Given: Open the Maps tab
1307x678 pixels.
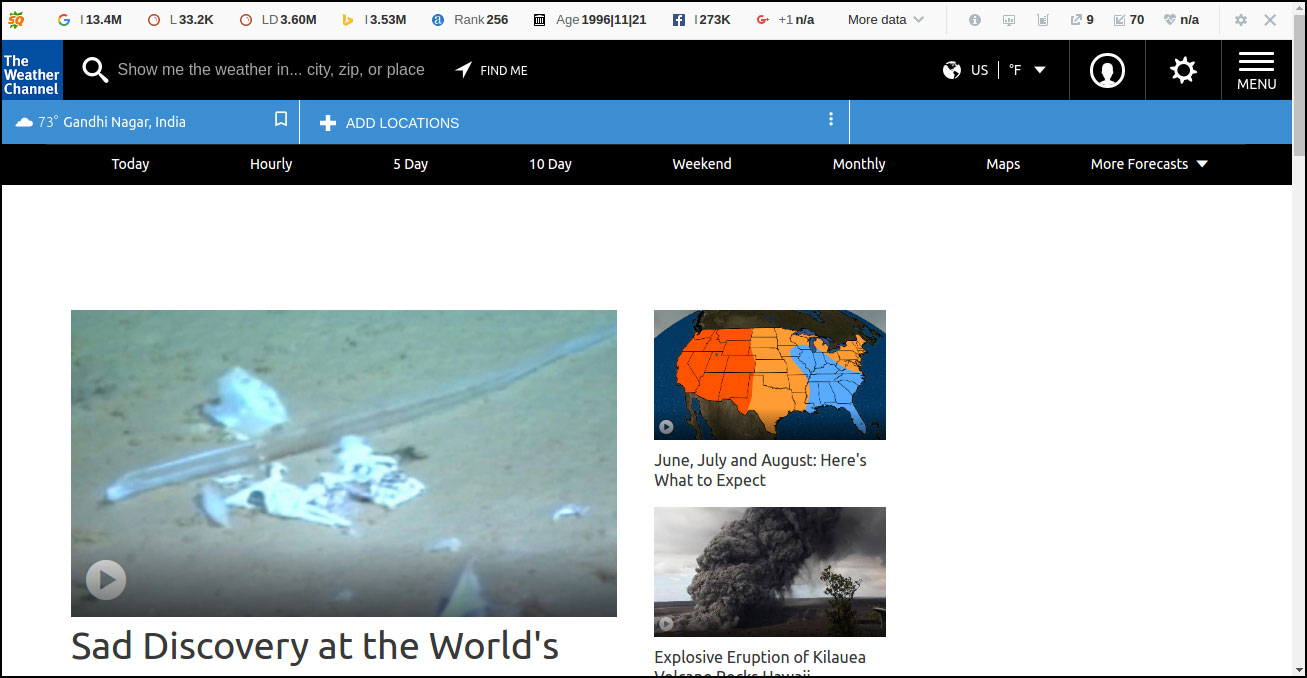Looking at the screenshot, I should tap(1003, 164).
